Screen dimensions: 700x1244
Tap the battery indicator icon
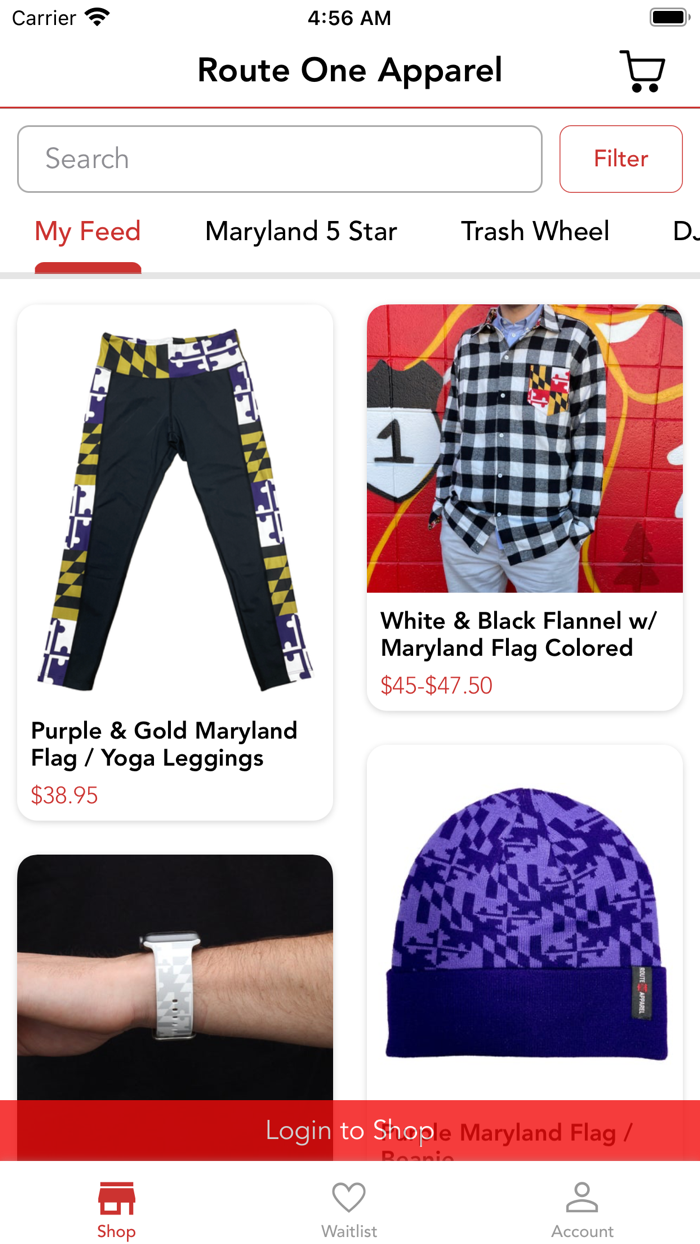tap(668, 17)
